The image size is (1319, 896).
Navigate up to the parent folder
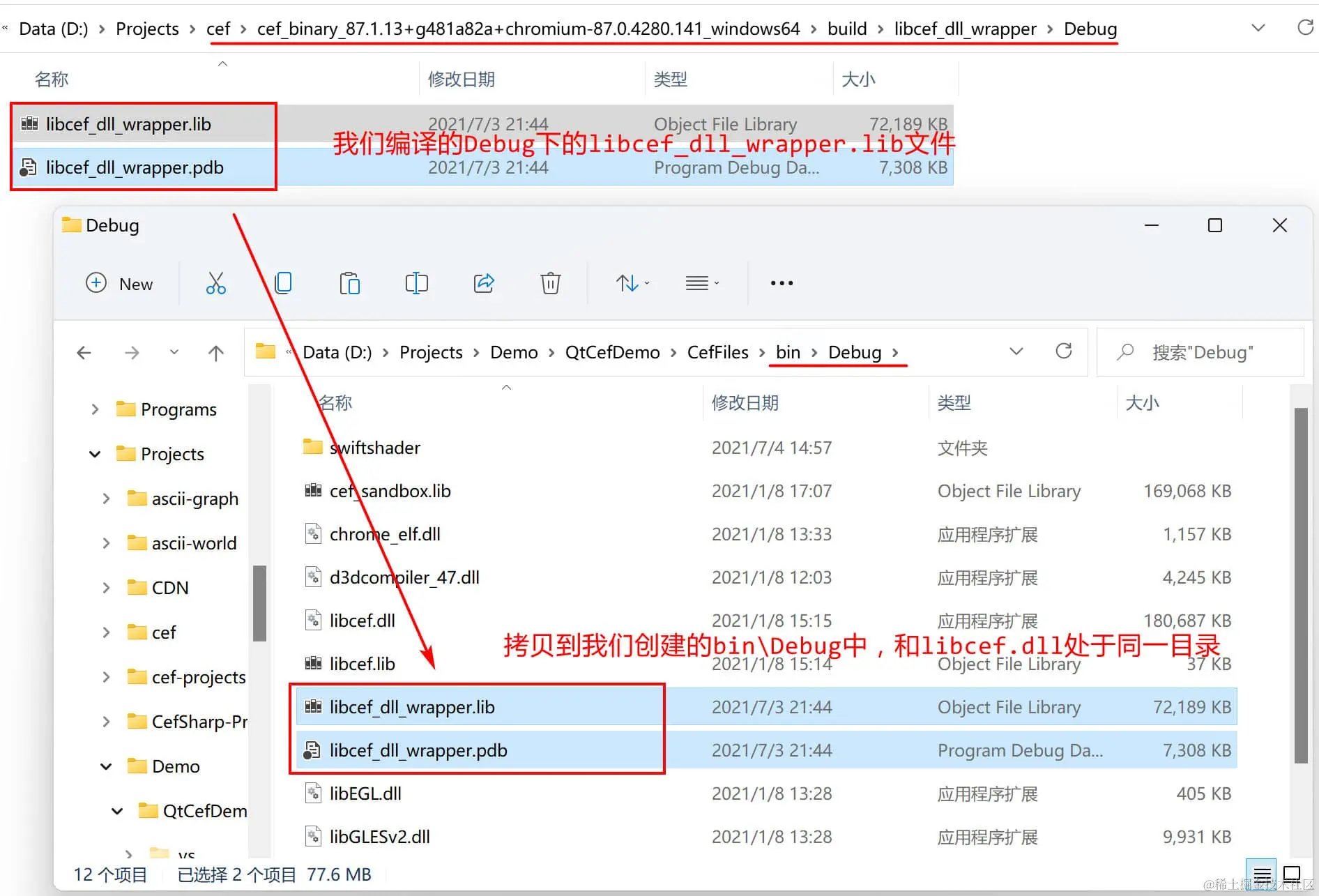216,352
